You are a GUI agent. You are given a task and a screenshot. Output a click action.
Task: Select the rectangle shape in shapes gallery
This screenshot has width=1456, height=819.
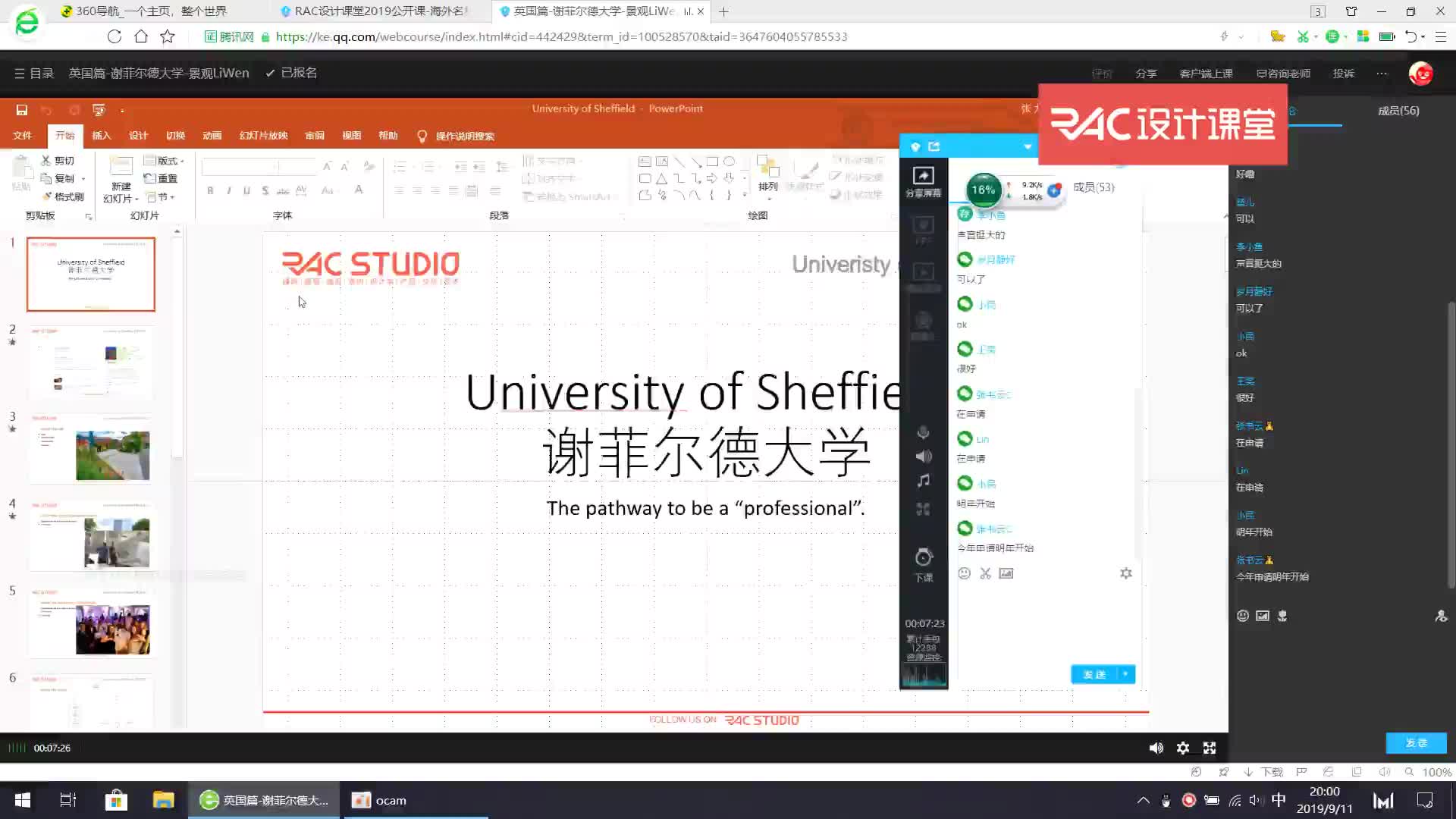[x=712, y=162]
